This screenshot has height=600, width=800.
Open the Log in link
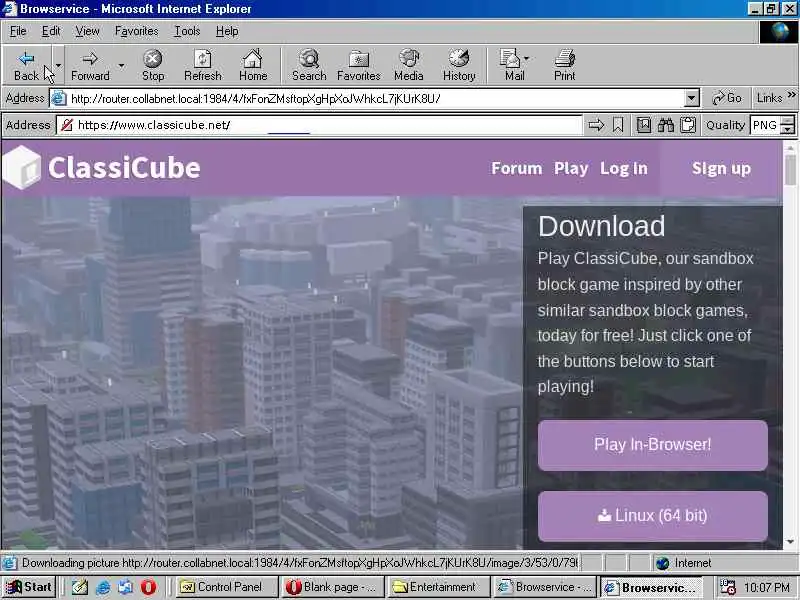point(623,168)
